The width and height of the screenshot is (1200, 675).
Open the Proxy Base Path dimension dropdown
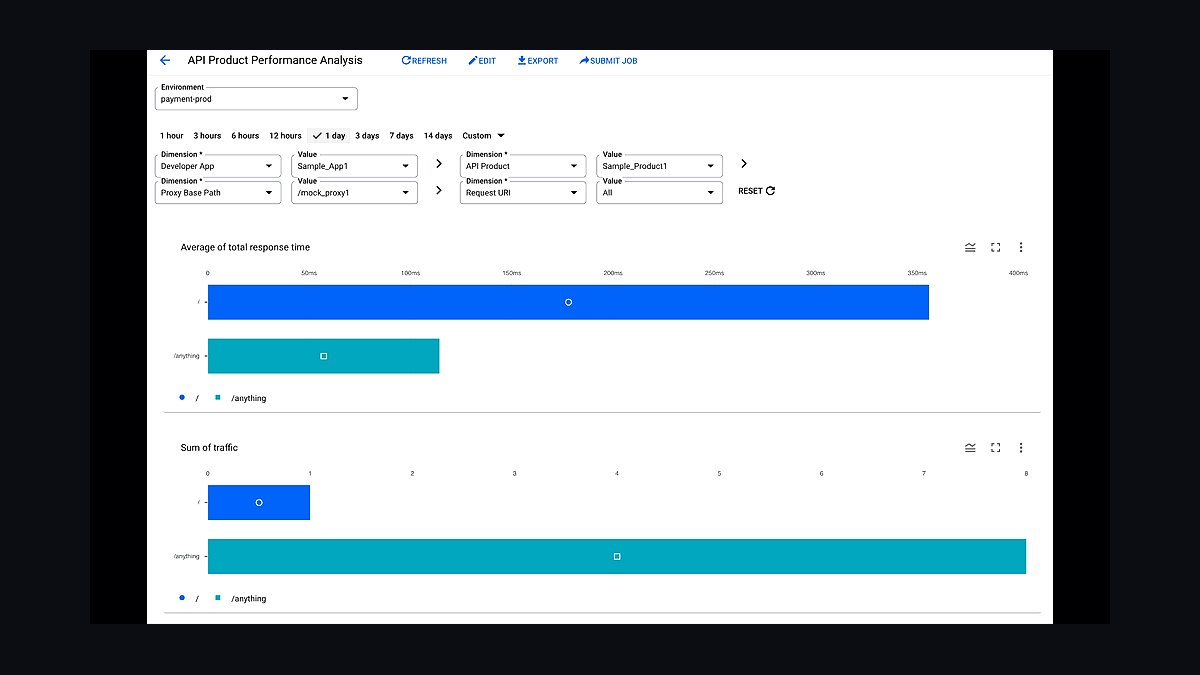pyautogui.click(x=218, y=192)
